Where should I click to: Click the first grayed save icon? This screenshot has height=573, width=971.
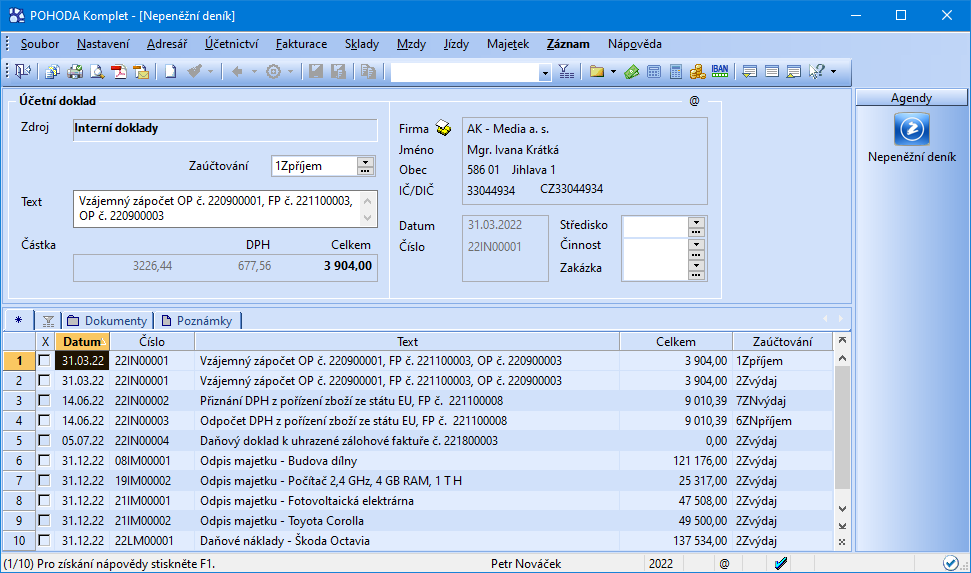click(316, 72)
